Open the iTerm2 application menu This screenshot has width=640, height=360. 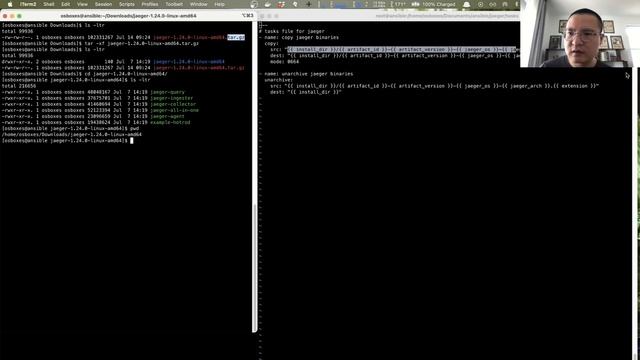click(x=28, y=4)
